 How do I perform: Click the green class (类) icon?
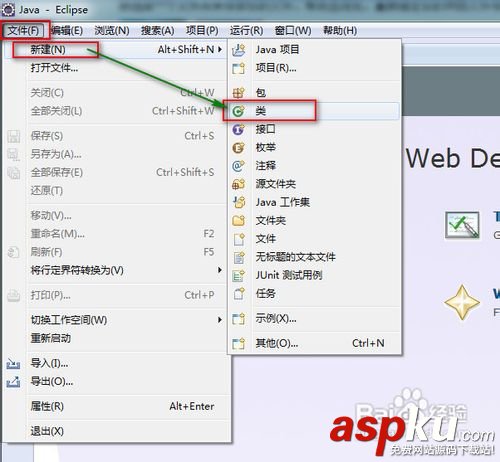(239, 111)
